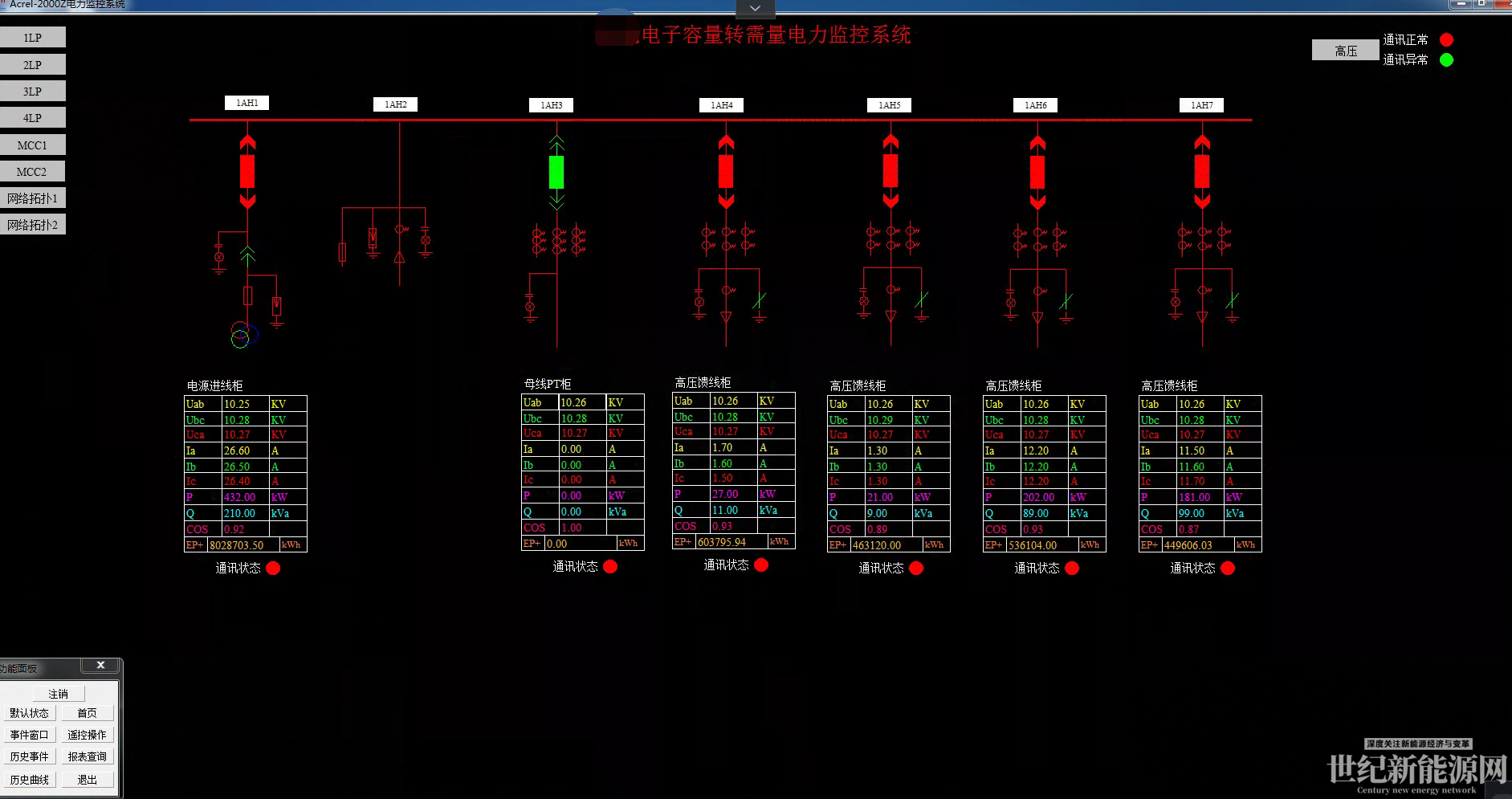1512x799 pixels.
Task: Click the 高压 button
Action: [x=1346, y=51]
